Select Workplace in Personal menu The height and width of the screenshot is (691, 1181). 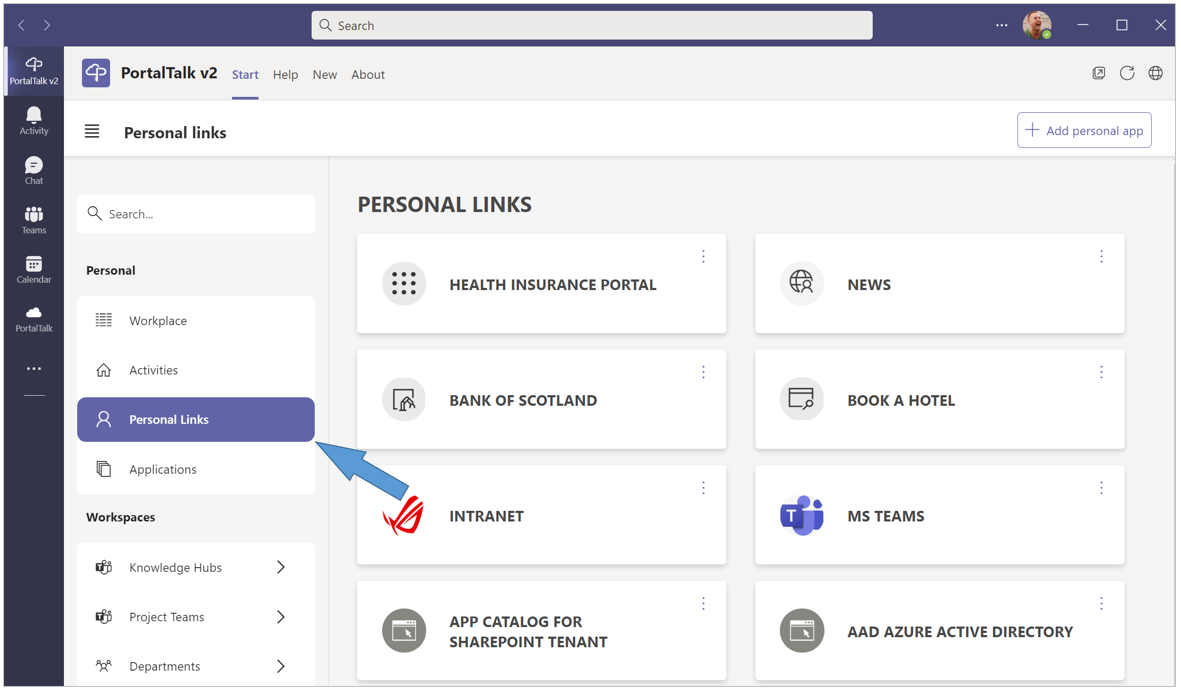(196, 320)
